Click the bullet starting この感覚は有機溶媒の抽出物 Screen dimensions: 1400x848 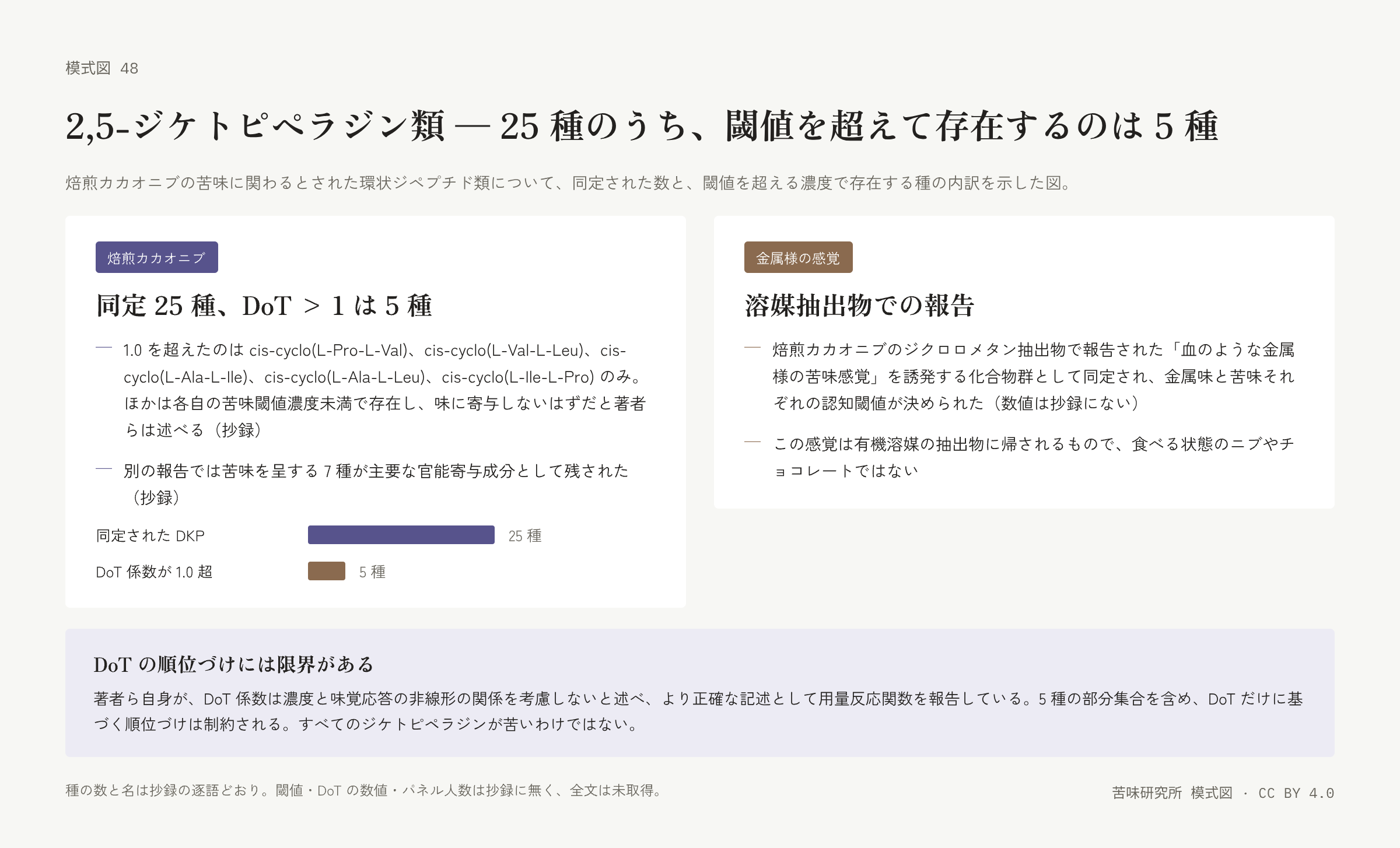1034,457
